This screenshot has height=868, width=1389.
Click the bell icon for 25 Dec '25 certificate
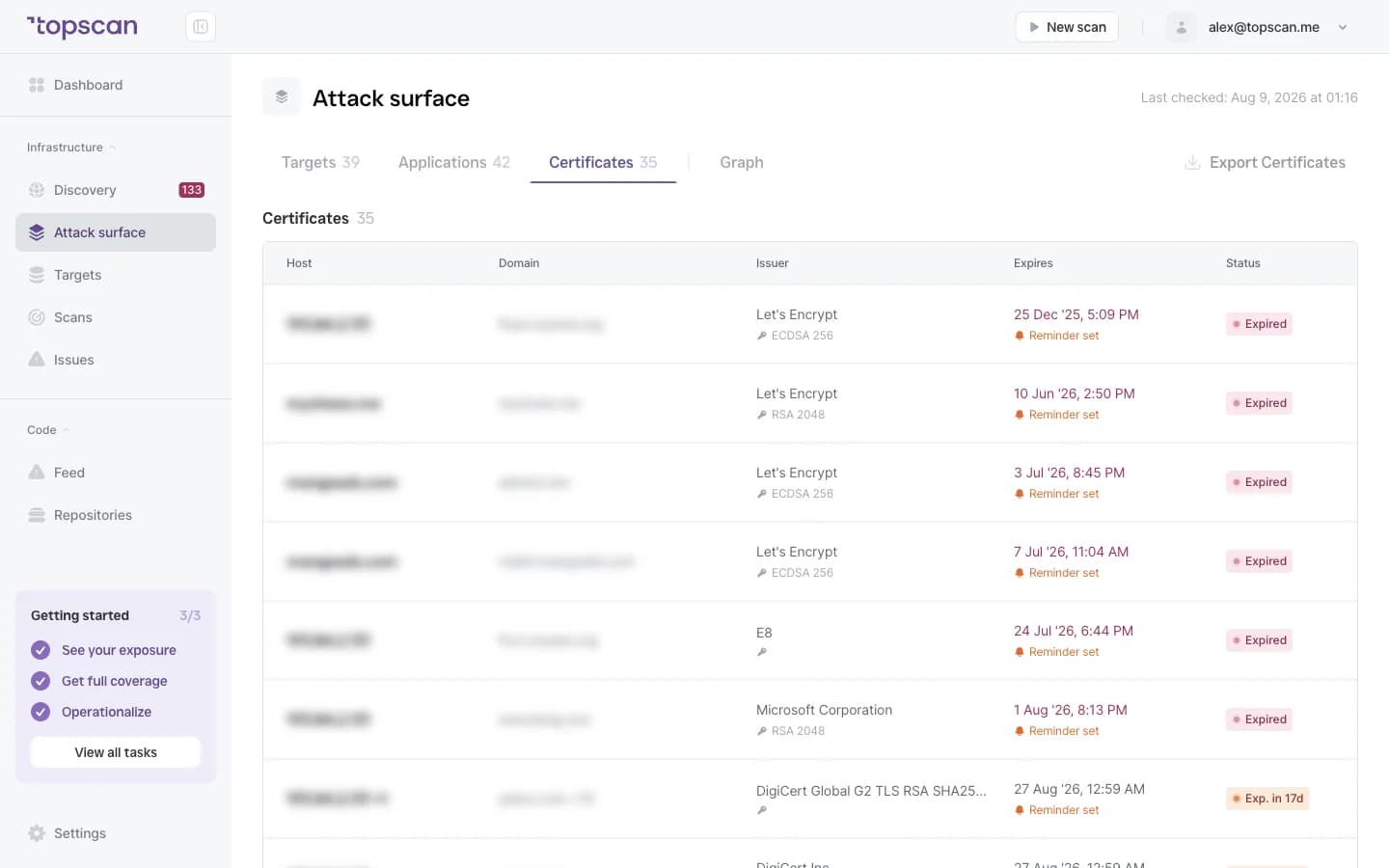pyautogui.click(x=1020, y=336)
